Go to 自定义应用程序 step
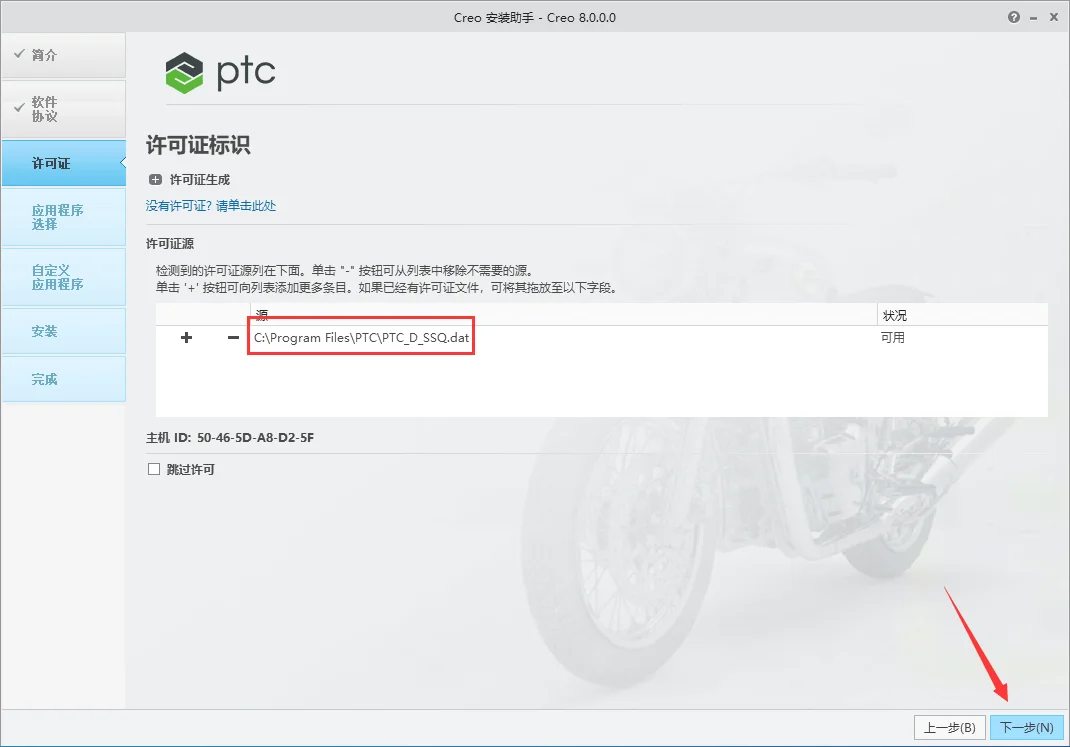This screenshot has width=1070, height=747. 63,277
